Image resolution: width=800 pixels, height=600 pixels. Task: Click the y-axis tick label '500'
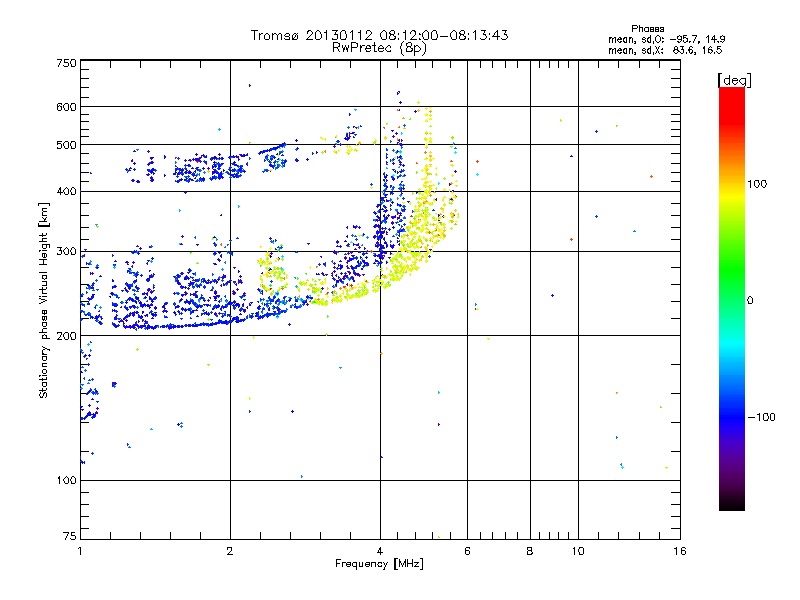(x=66, y=145)
